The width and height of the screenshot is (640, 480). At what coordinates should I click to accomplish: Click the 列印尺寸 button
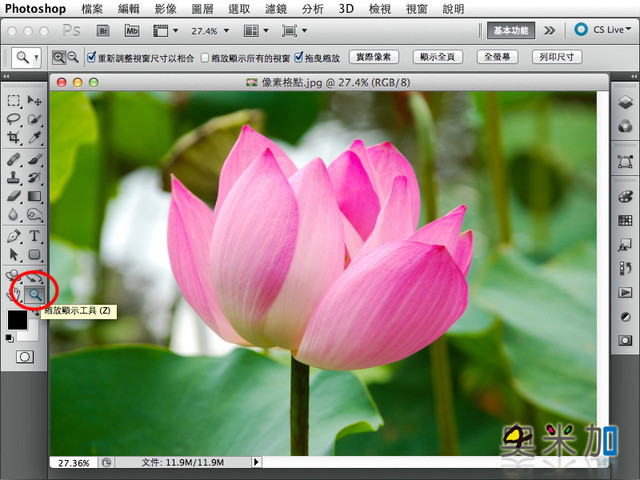coord(557,57)
